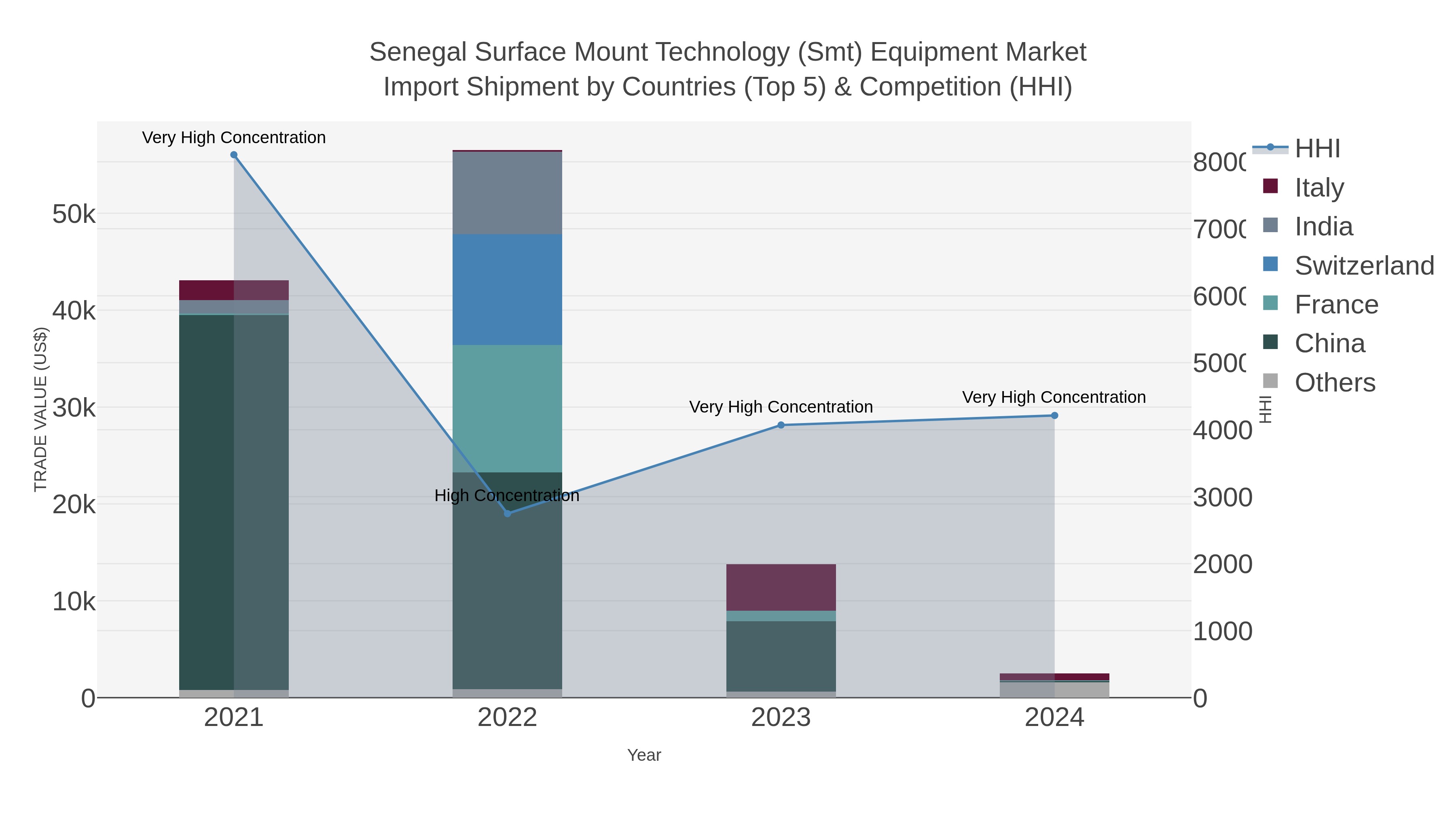Click the India bar segment for 2022

pos(508,193)
